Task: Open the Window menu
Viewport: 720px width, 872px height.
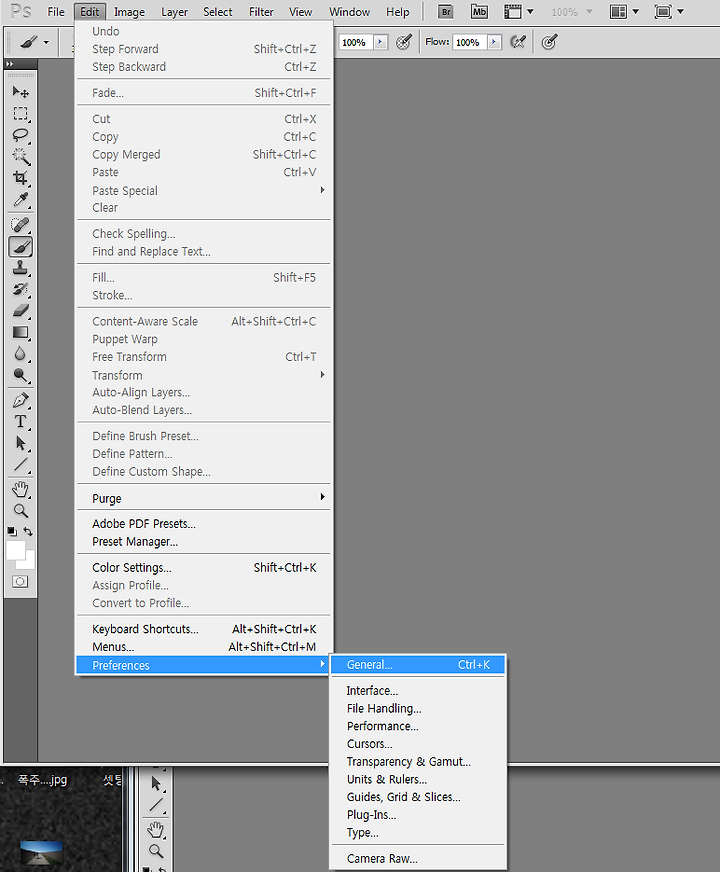Action: (x=349, y=12)
